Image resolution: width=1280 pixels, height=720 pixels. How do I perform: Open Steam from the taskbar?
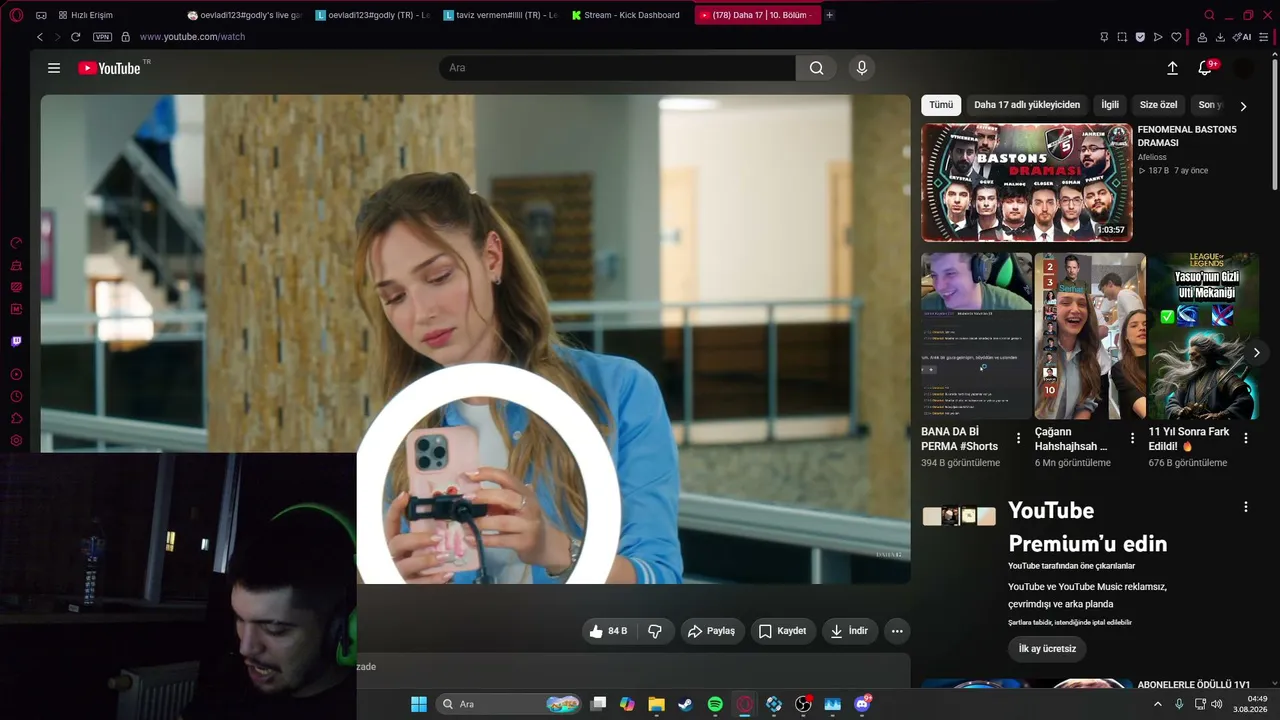coord(685,704)
